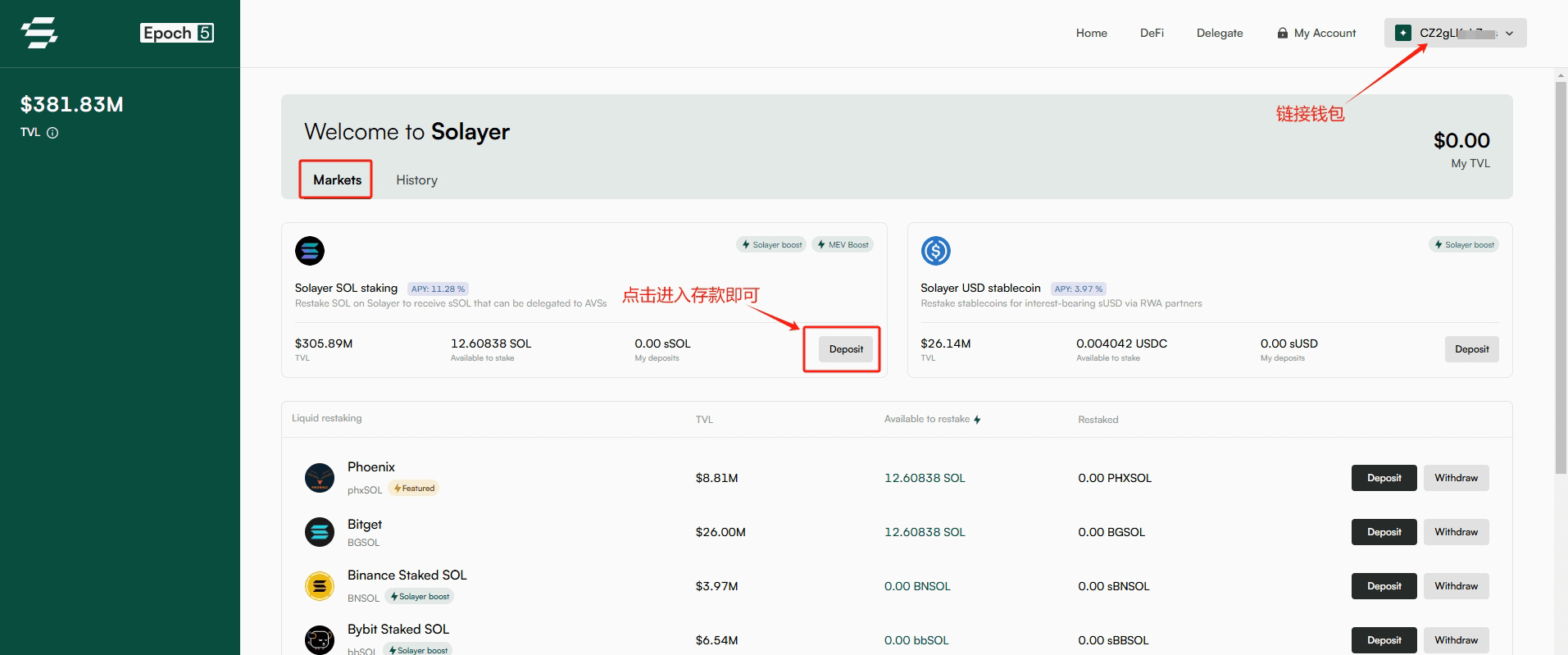Withdraw from Bybit Staked SOL
The width and height of the screenshot is (1568, 655).
click(1456, 640)
